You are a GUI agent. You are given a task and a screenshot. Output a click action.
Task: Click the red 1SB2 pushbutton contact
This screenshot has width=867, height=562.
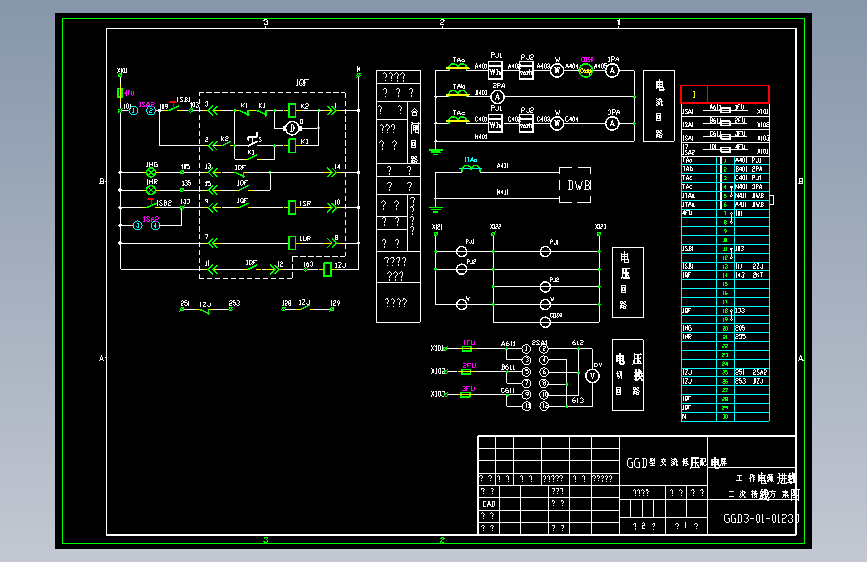click(x=150, y=204)
